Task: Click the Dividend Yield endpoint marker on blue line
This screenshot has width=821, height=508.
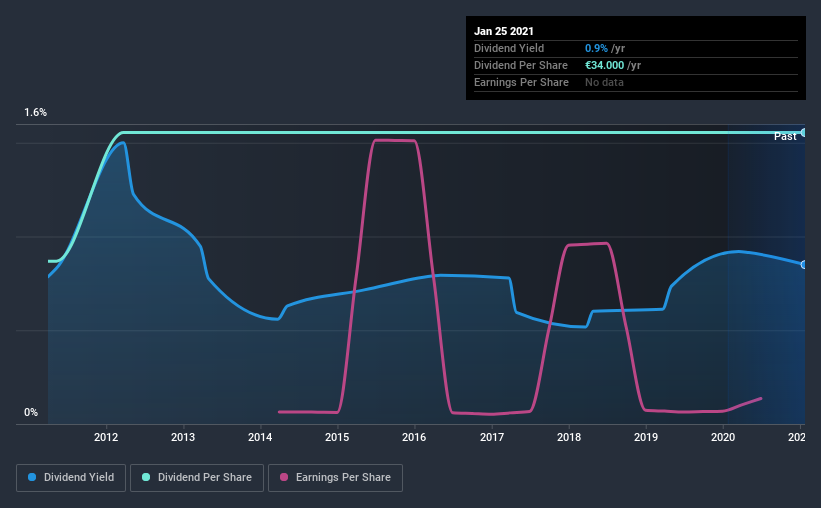Action: tap(804, 265)
